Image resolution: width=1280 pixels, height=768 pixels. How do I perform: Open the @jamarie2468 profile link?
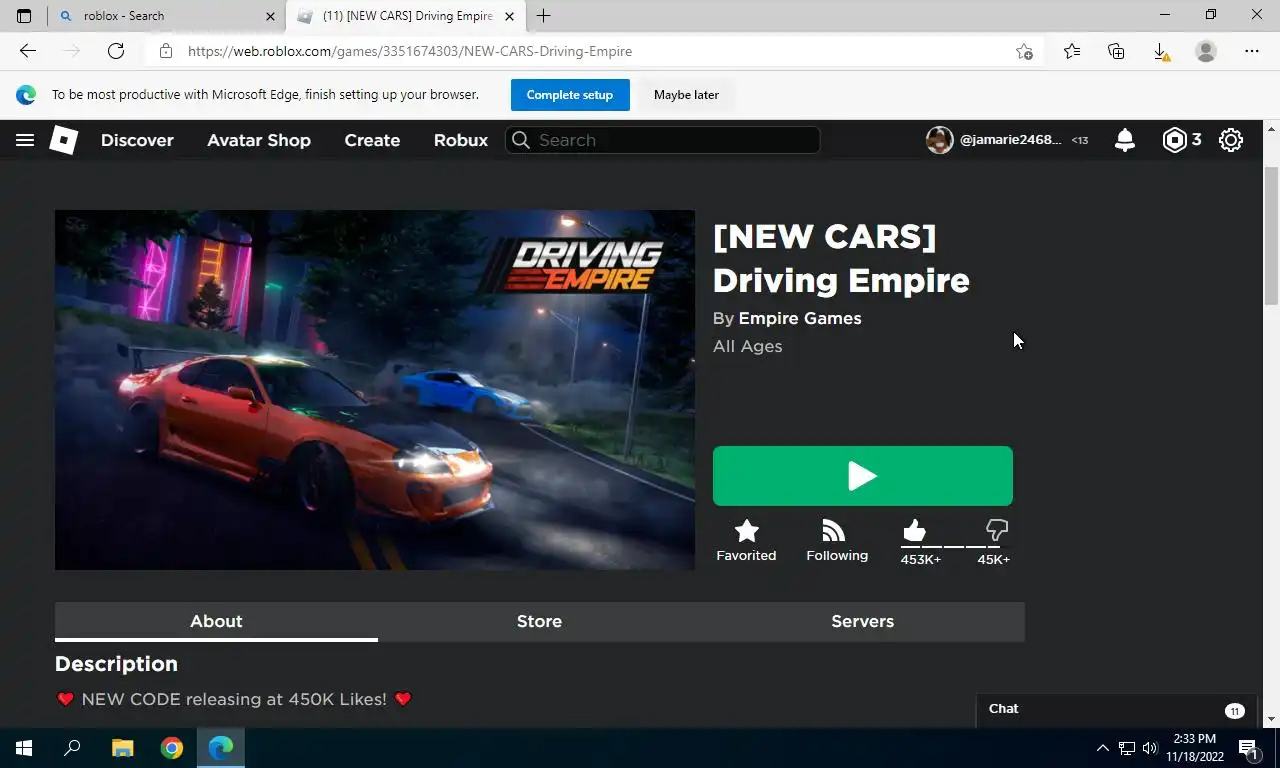click(1011, 140)
